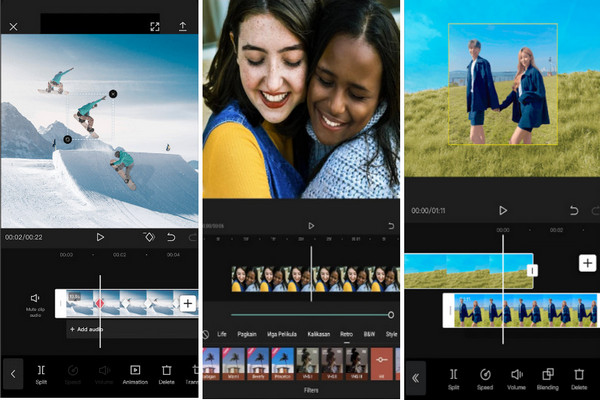Undo in the blending panel
Screen dimensions: 600x400
click(574, 211)
